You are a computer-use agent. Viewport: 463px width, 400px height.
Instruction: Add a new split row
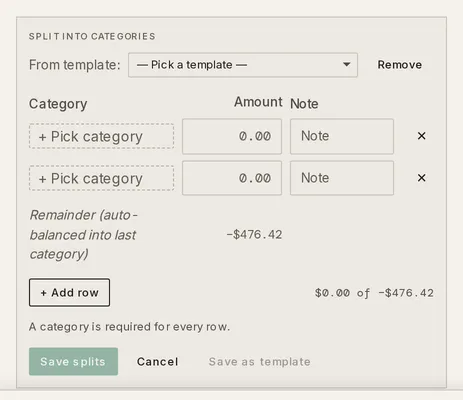pyautogui.click(x=69, y=293)
